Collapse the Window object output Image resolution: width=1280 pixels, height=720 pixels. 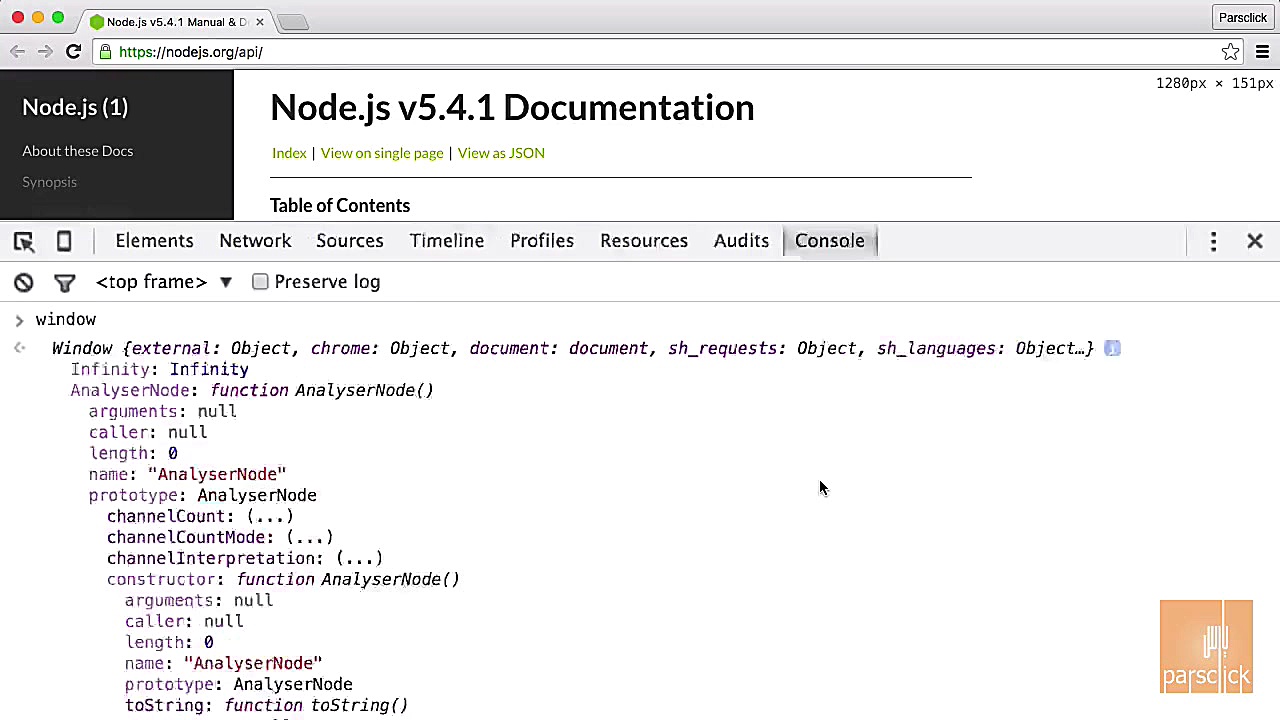[x=573, y=348]
